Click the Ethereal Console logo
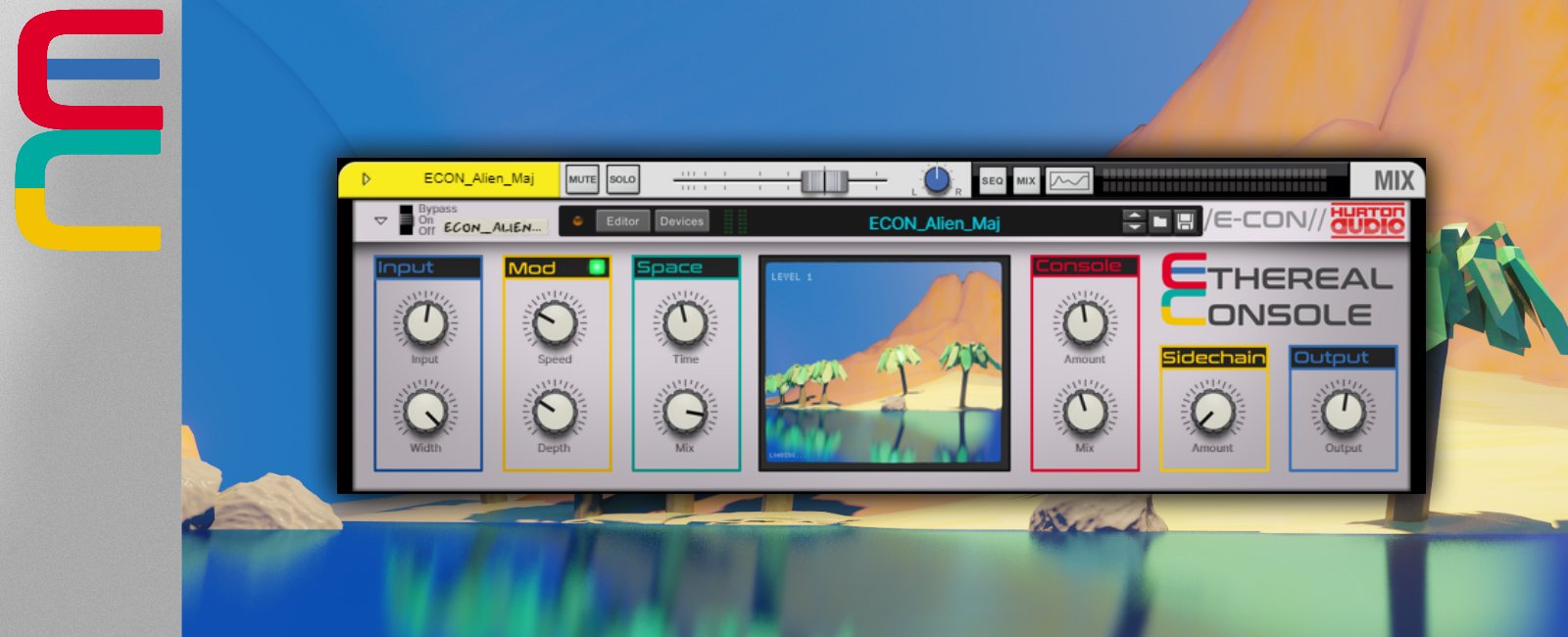 1278,290
